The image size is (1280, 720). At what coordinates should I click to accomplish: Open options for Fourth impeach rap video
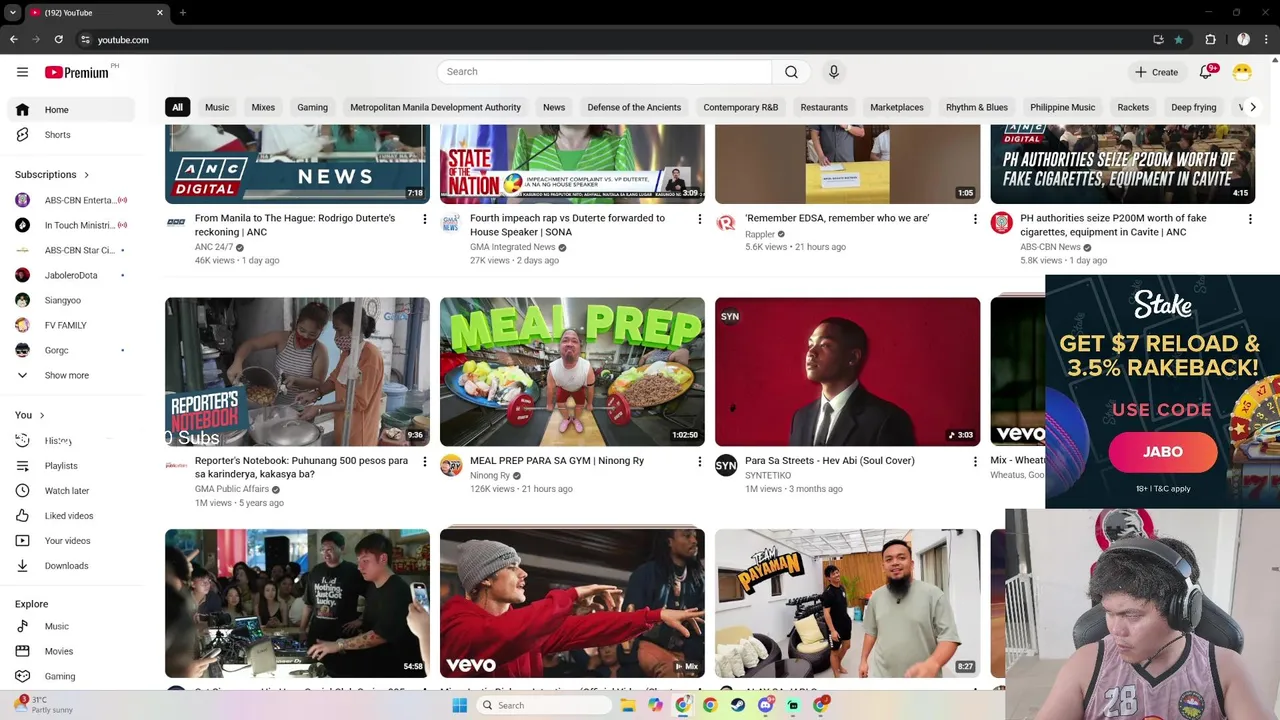coord(699,219)
